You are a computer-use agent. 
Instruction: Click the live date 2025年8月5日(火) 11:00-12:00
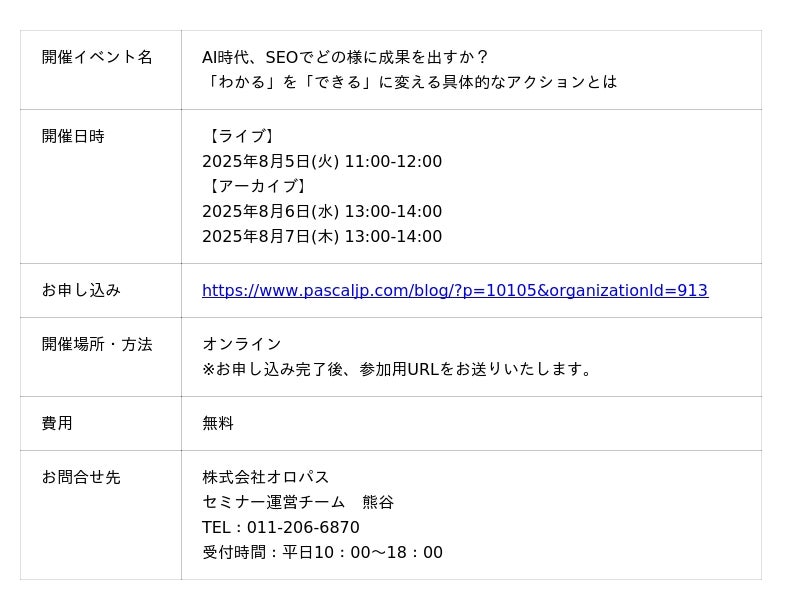point(322,161)
